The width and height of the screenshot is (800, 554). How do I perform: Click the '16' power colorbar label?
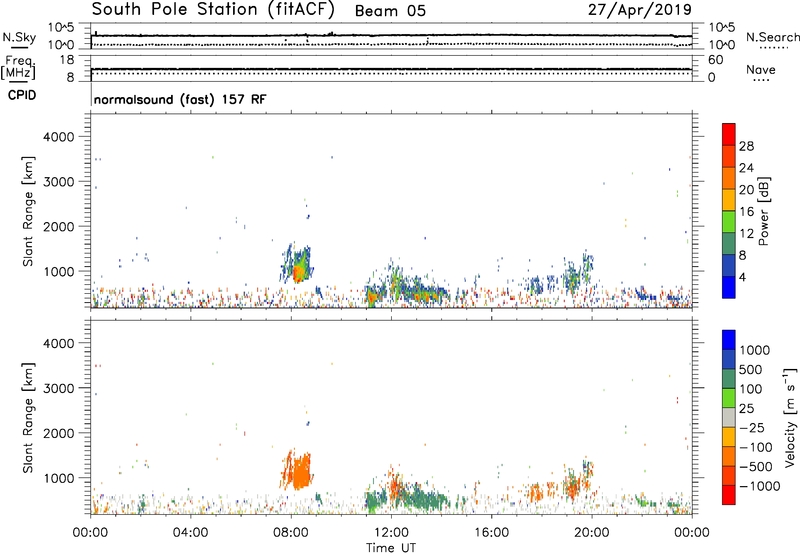click(x=746, y=212)
